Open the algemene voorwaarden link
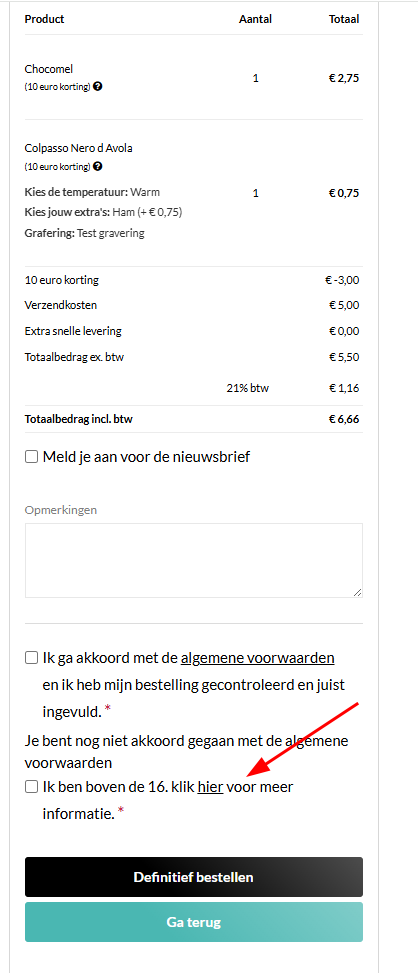 coord(258,658)
